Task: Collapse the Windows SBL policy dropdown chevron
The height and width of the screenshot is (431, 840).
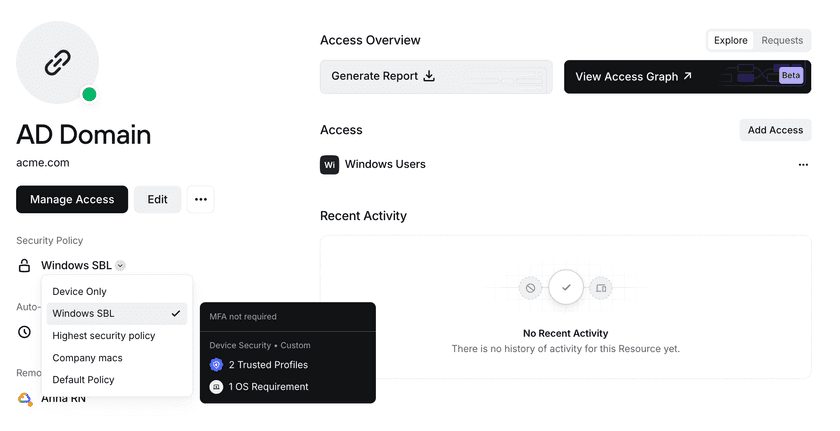Action: point(120,266)
